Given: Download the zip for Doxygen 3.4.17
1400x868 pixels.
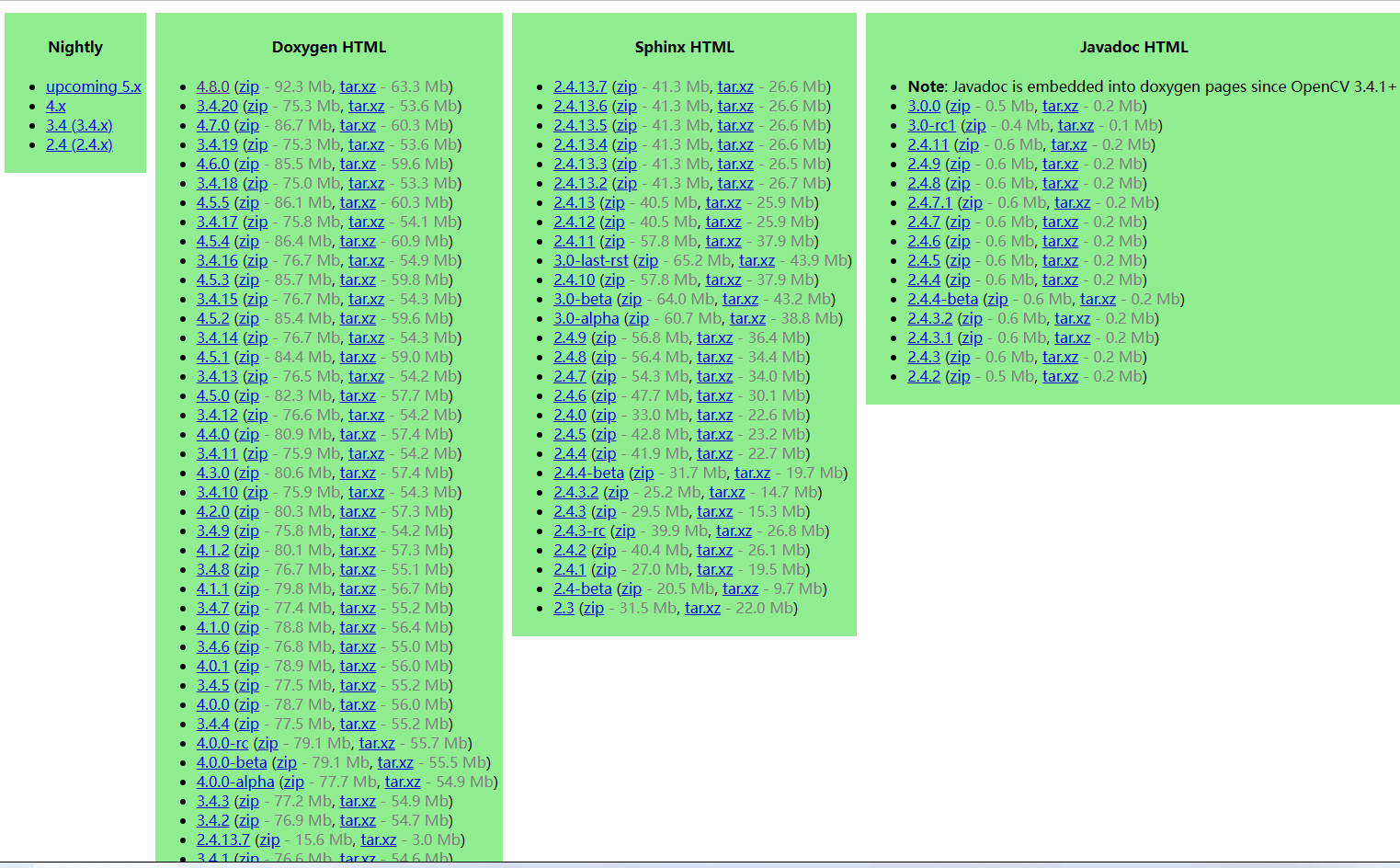Looking at the screenshot, I should pos(257,222).
